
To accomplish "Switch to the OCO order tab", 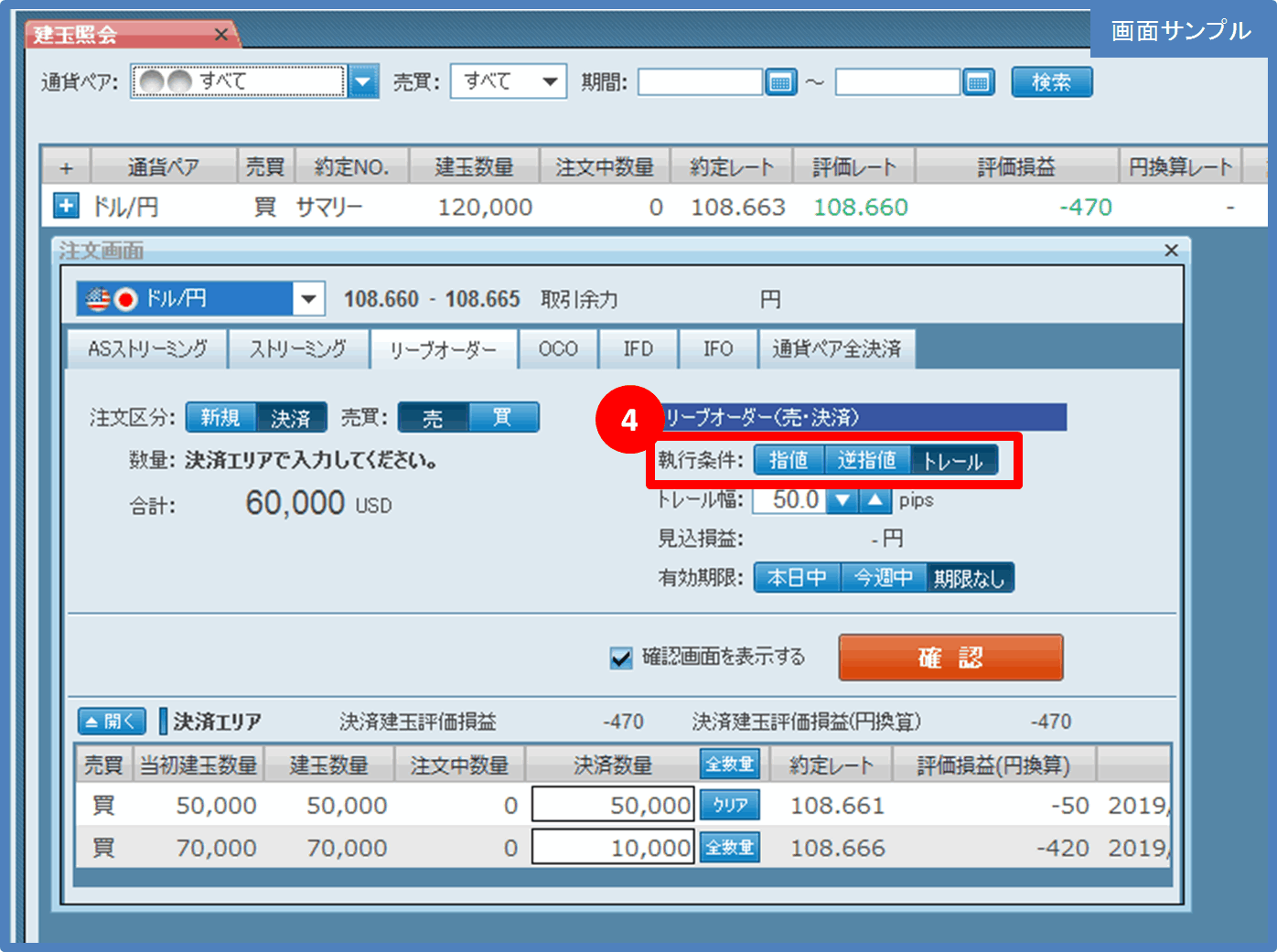I will (x=558, y=349).
